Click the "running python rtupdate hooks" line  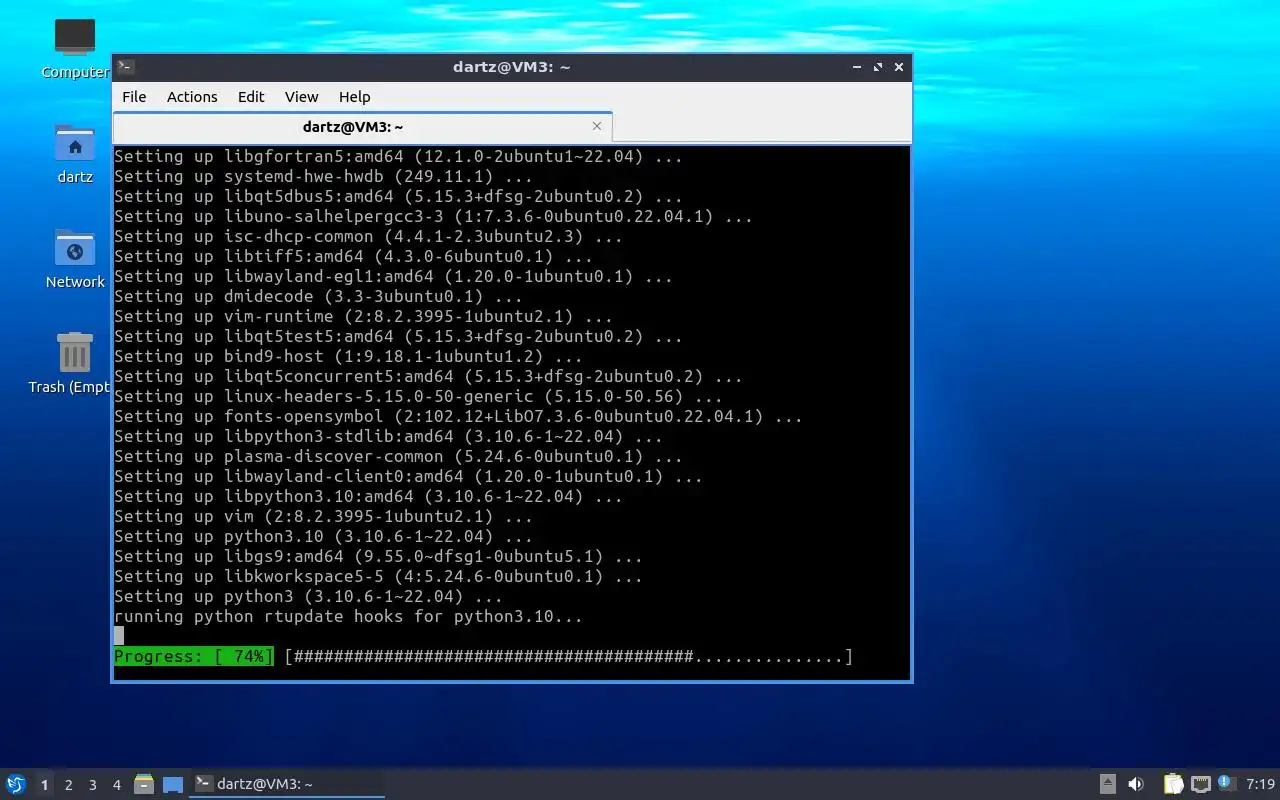(x=348, y=617)
